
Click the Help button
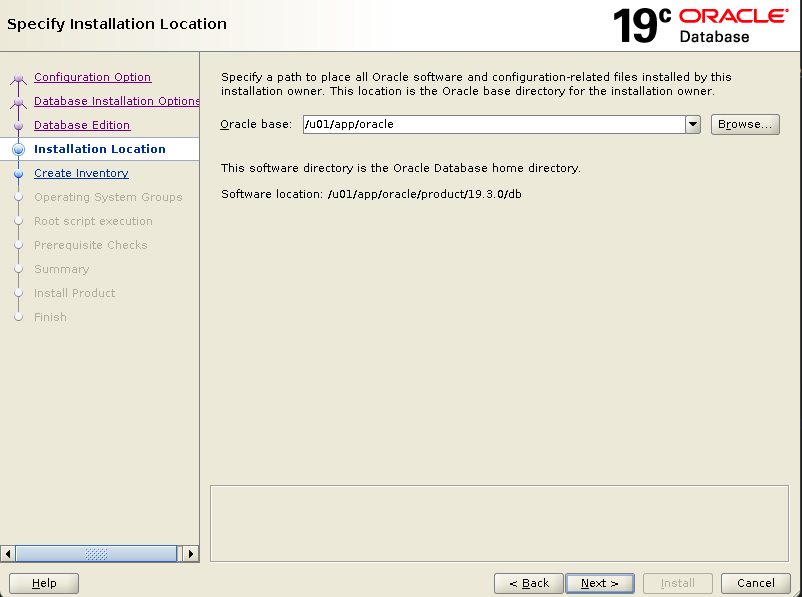44,583
